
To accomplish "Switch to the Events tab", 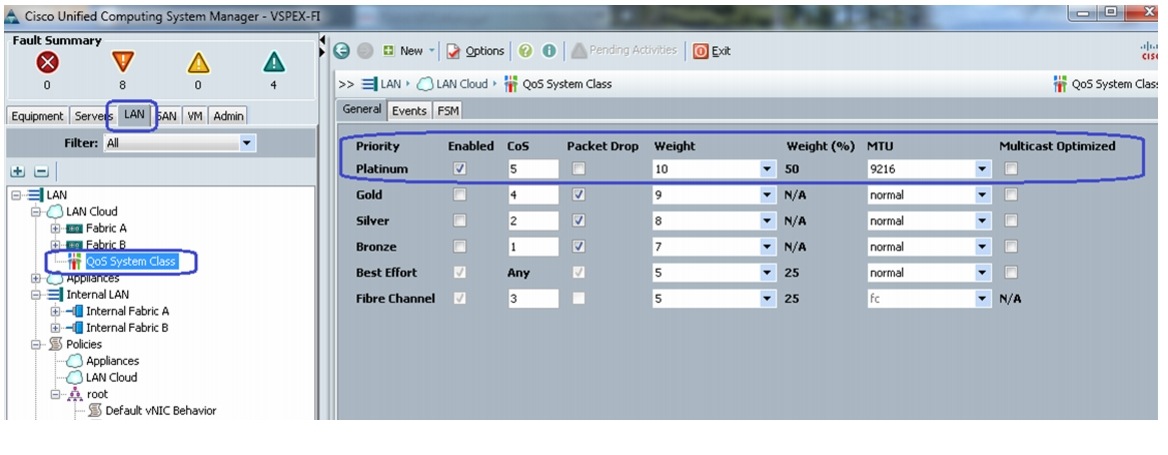I will coord(409,110).
